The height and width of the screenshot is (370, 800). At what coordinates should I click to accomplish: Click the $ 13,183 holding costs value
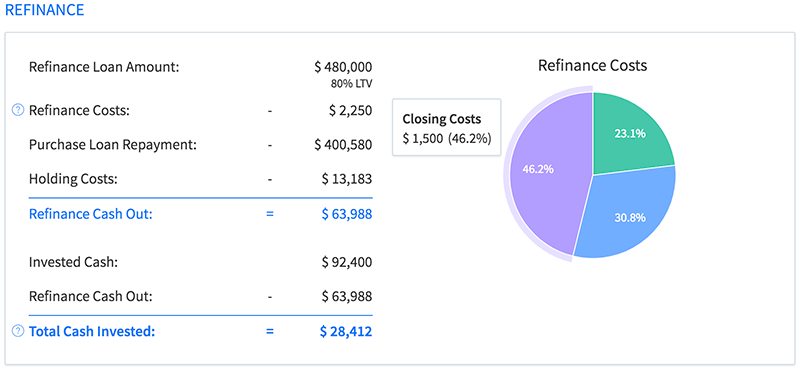tap(347, 179)
